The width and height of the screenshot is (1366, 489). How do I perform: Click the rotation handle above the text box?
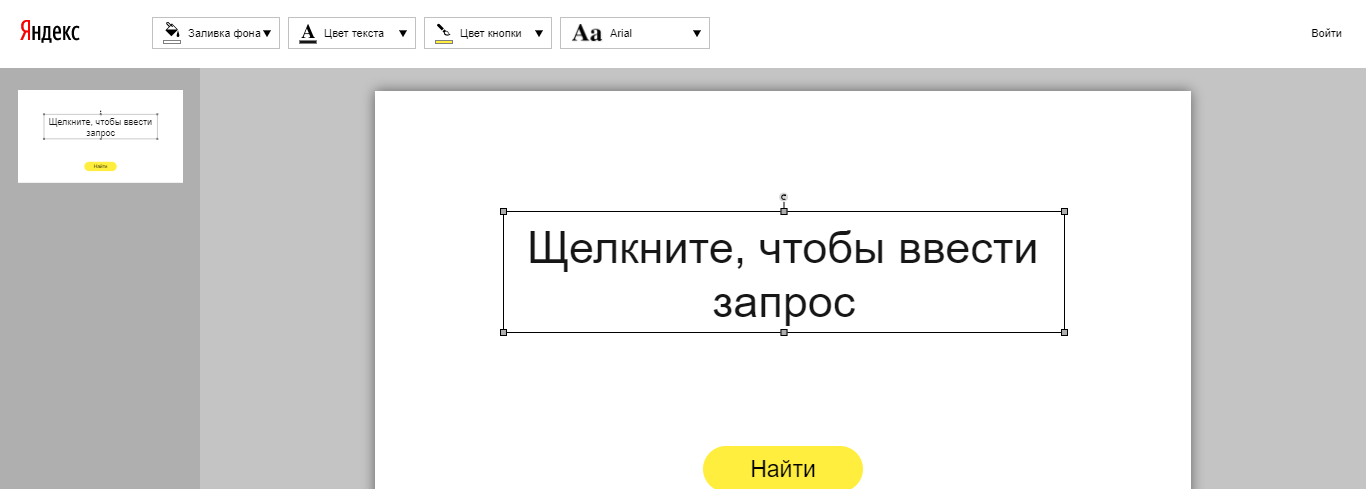coord(784,197)
